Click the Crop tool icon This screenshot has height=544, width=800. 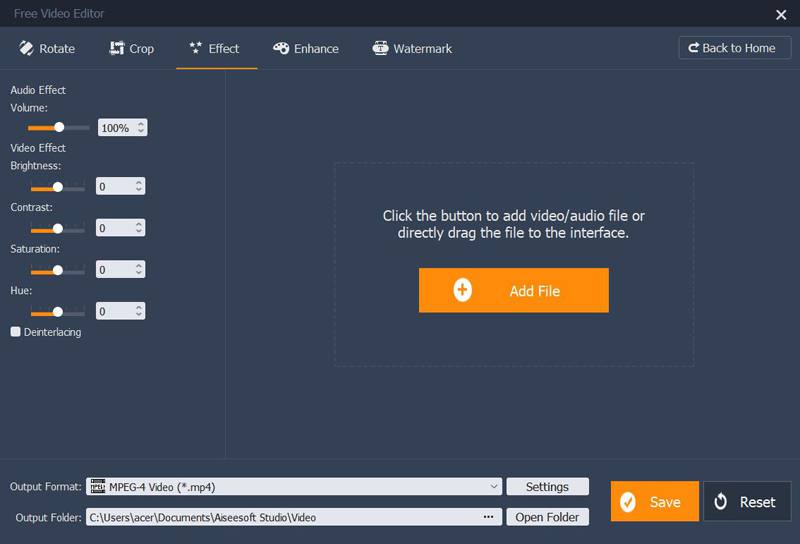tap(117, 48)
